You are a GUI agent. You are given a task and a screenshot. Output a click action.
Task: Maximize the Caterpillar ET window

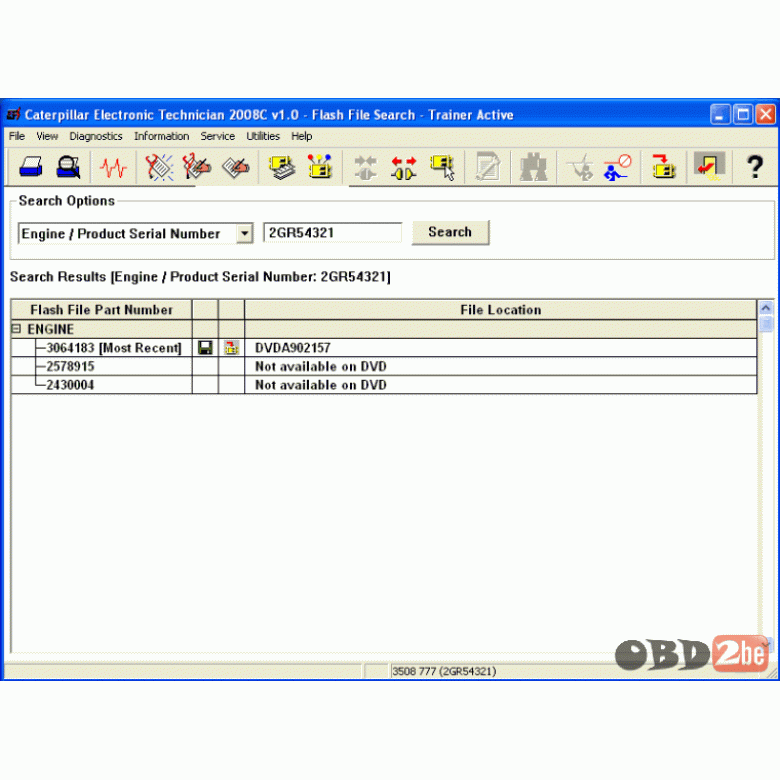(x=743, y=114)
